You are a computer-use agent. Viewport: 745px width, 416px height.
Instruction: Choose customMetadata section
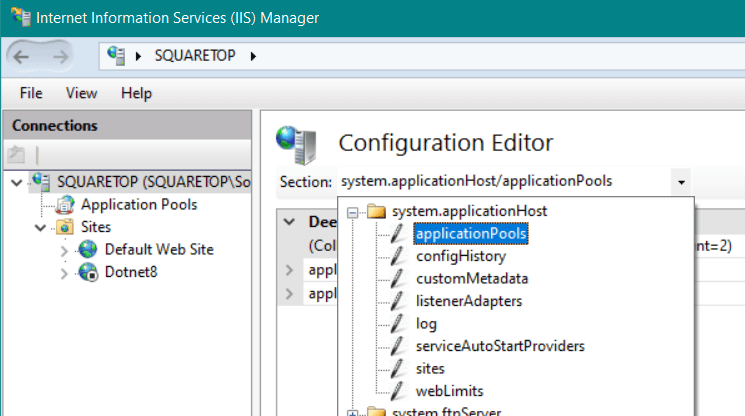point(472,279)
